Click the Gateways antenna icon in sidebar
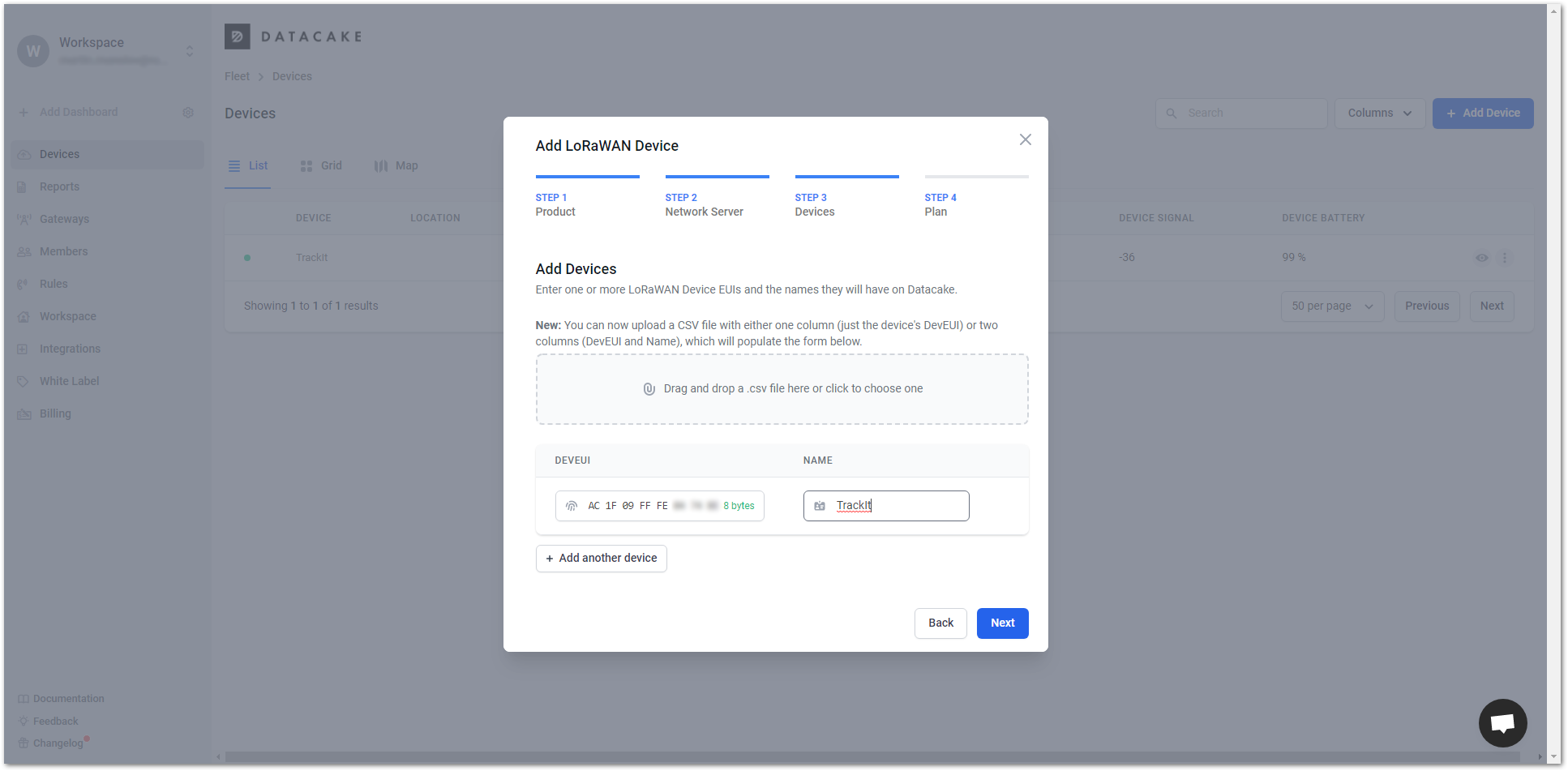Image resolution: width=1568 pixels, height=771 pixels. click(24, 219)
